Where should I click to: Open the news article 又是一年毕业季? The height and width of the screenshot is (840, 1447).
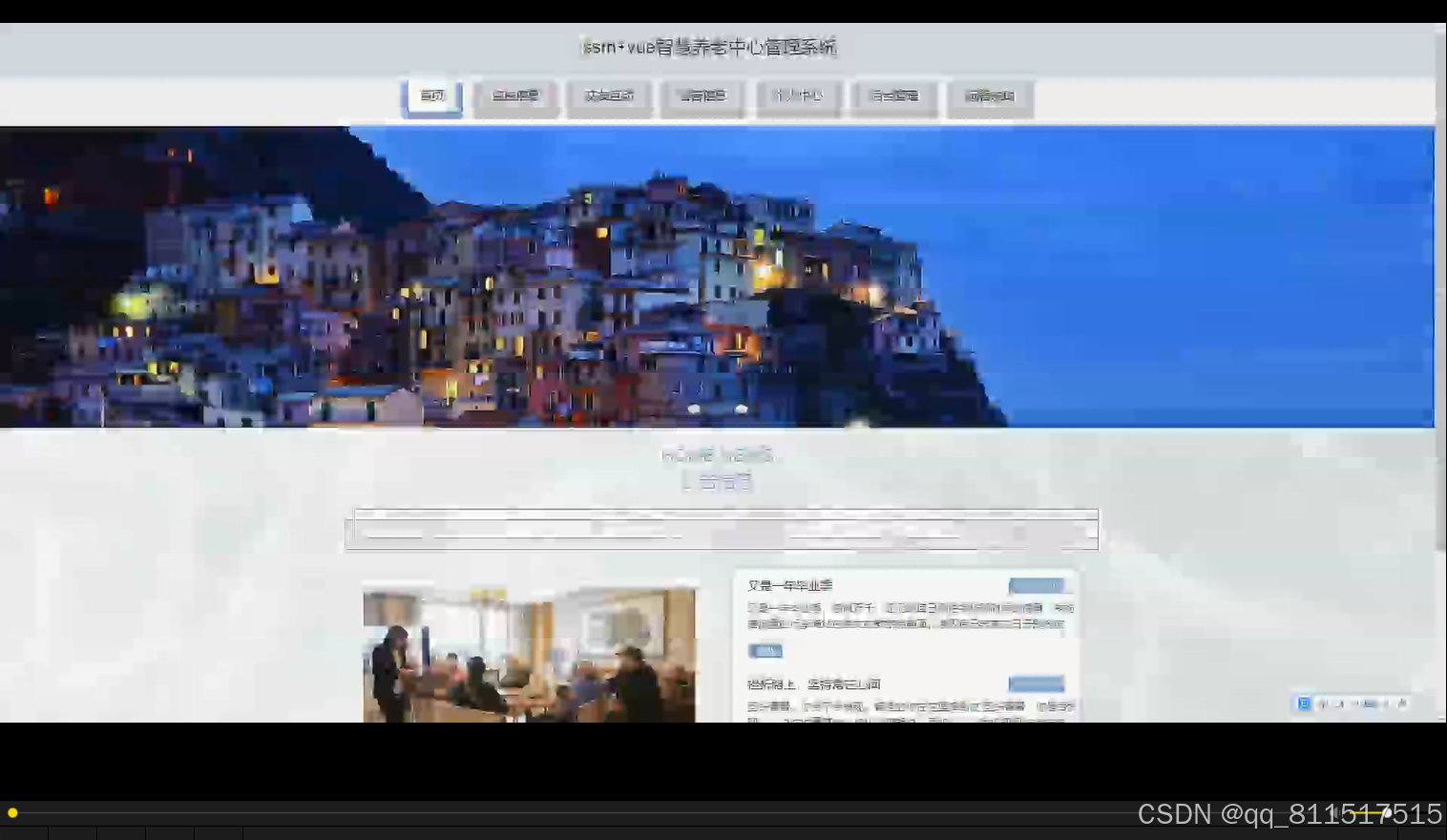(789, 585)
